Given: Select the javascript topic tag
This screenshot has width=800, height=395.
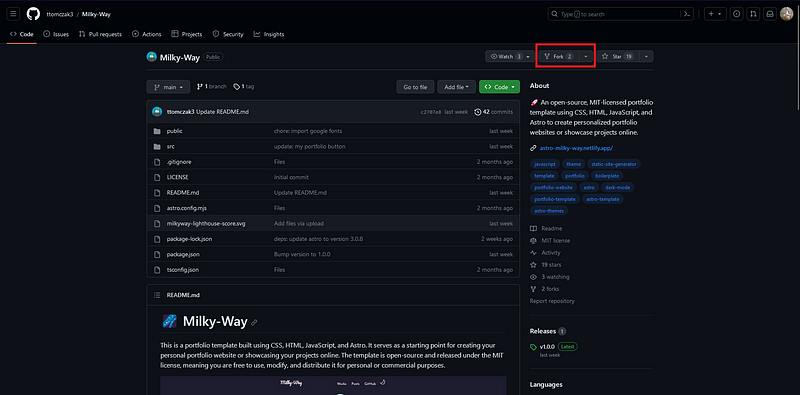Looking at the screenshot, I should coord(544,164).
